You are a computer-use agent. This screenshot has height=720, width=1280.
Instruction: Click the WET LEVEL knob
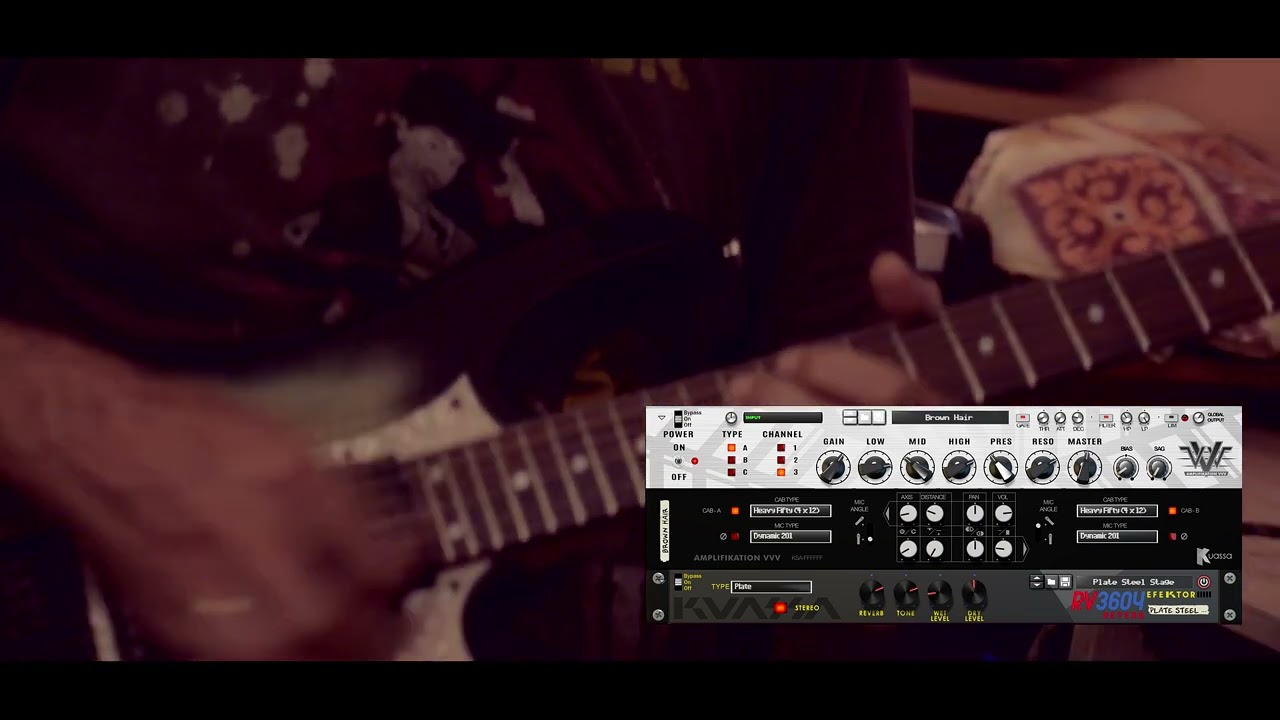(x=940, y=594)
